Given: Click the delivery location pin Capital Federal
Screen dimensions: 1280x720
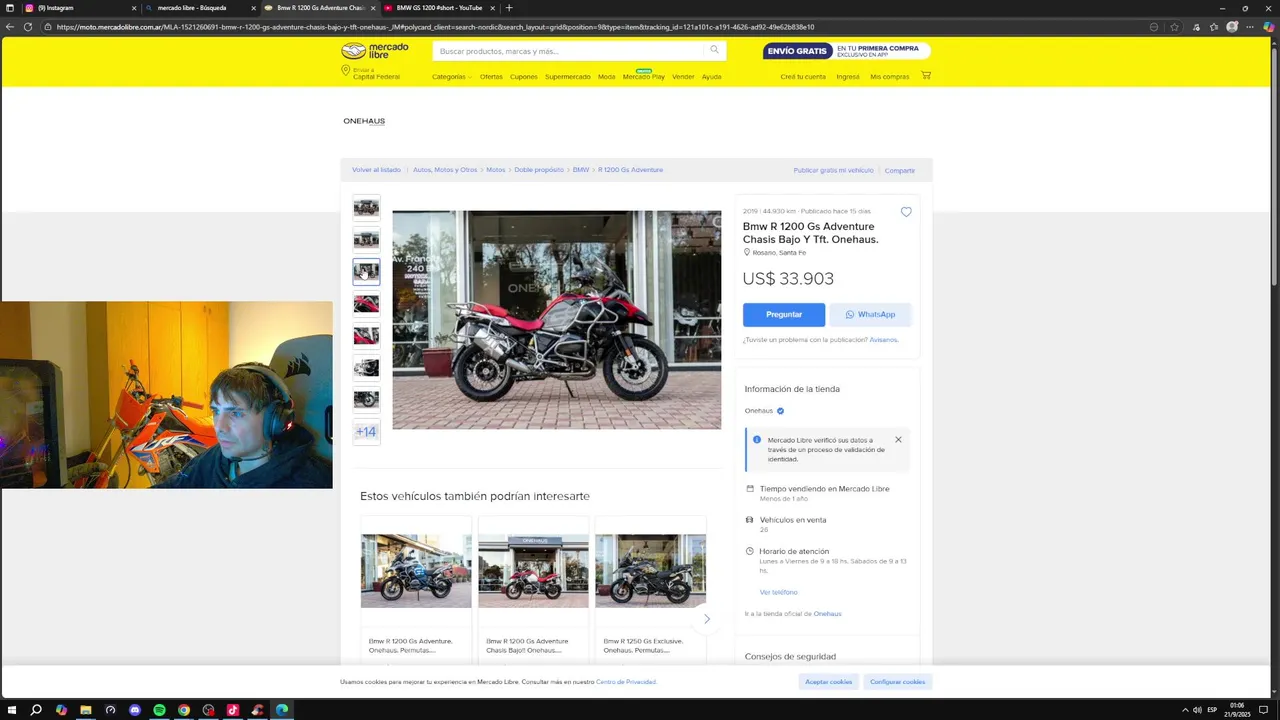Looking at the screenshot, I should pyautogui.click(x=371, y=74).
